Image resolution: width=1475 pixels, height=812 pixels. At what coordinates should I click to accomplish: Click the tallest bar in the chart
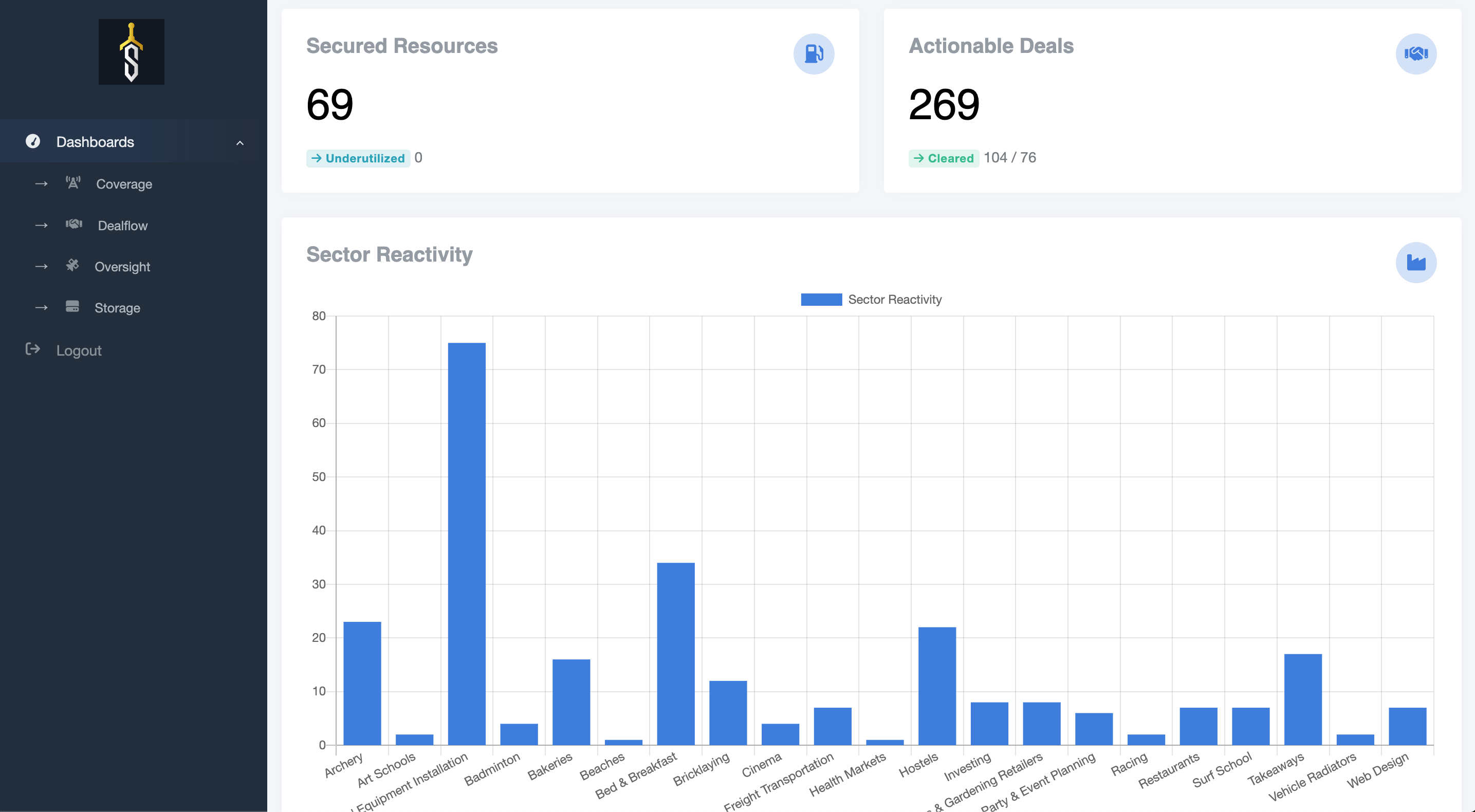(466, 544)
